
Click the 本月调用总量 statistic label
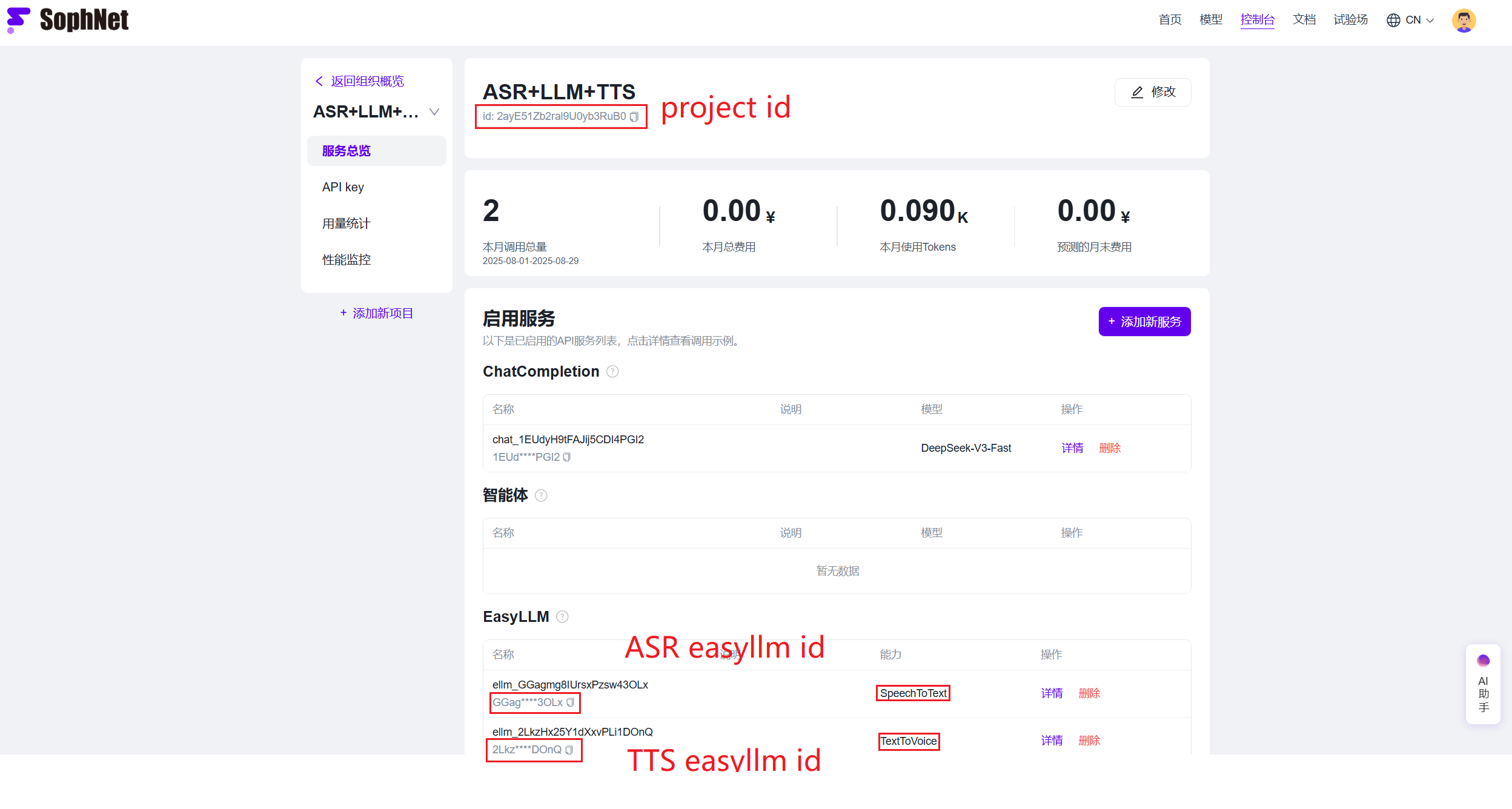point(515,247)
